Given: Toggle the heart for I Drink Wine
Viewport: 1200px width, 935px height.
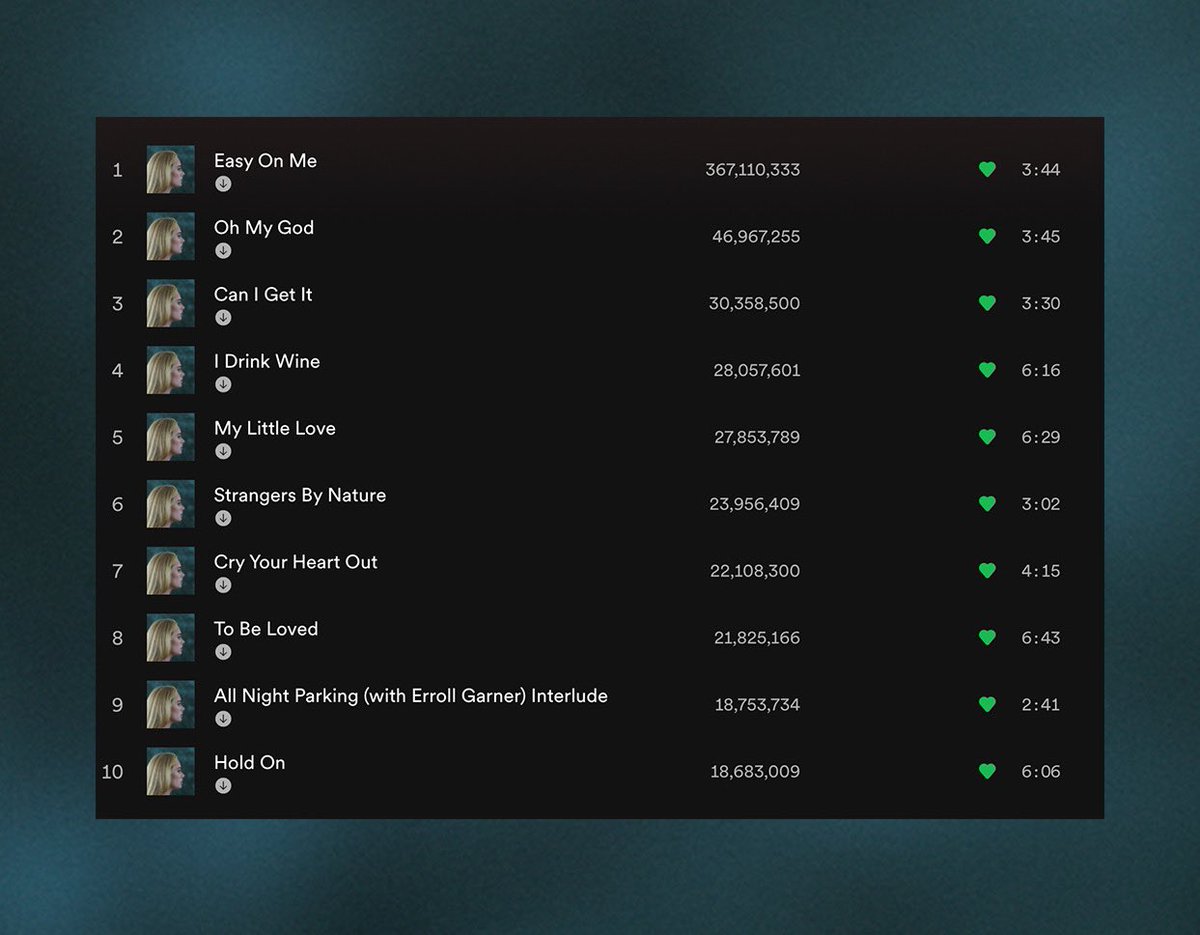Looking at the screenshot, I should 987,370.
